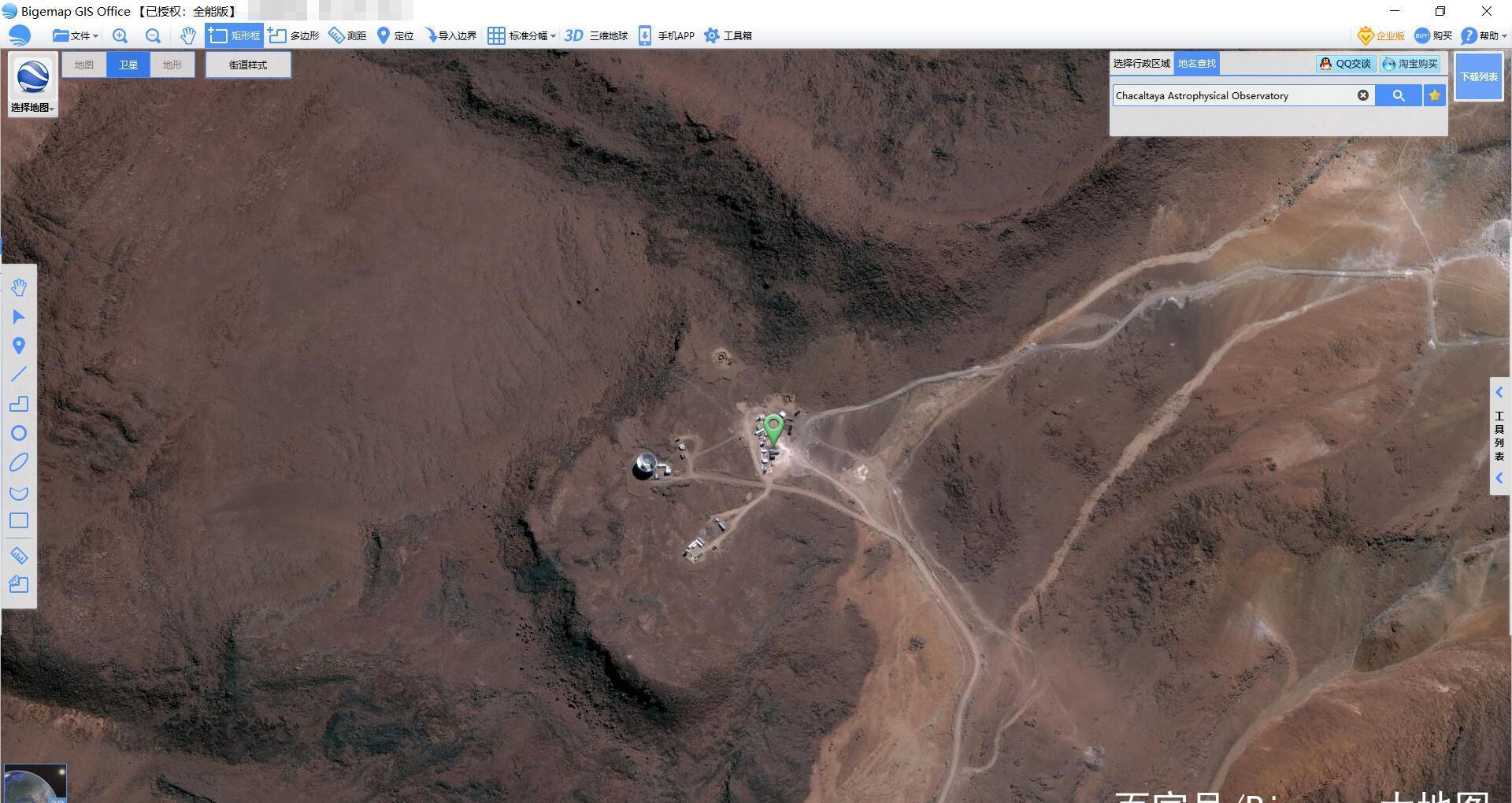
Task: Open the 标准分幅 dropdown
Action: pos(522,35)
